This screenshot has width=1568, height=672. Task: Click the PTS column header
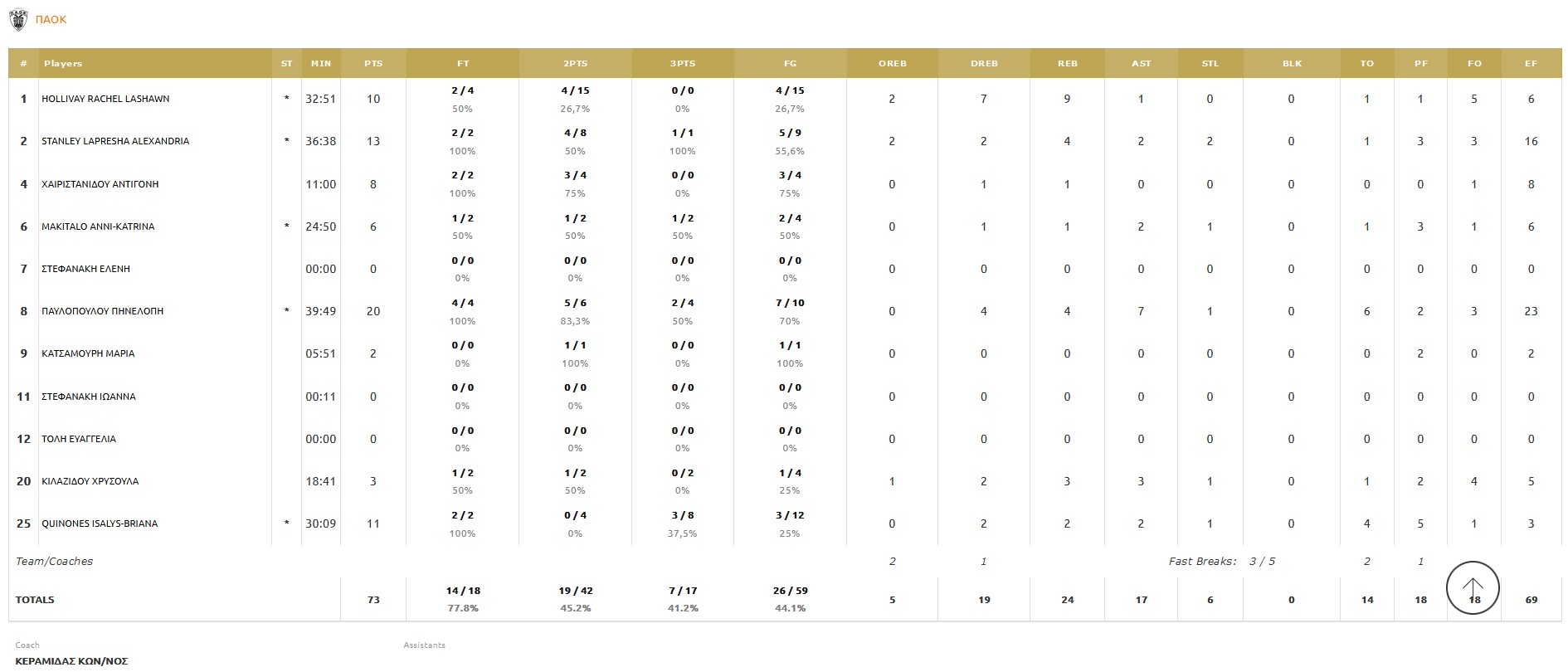coord(373,64)
